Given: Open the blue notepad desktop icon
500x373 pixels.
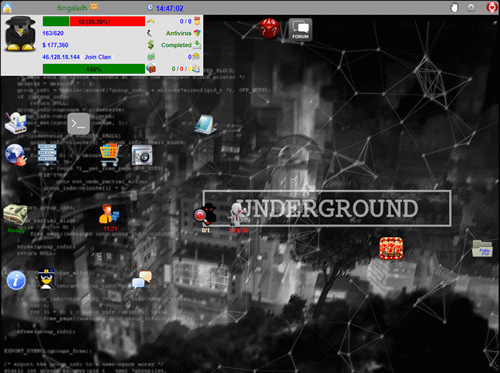Looking at the screenshot, I should [205, 124].
